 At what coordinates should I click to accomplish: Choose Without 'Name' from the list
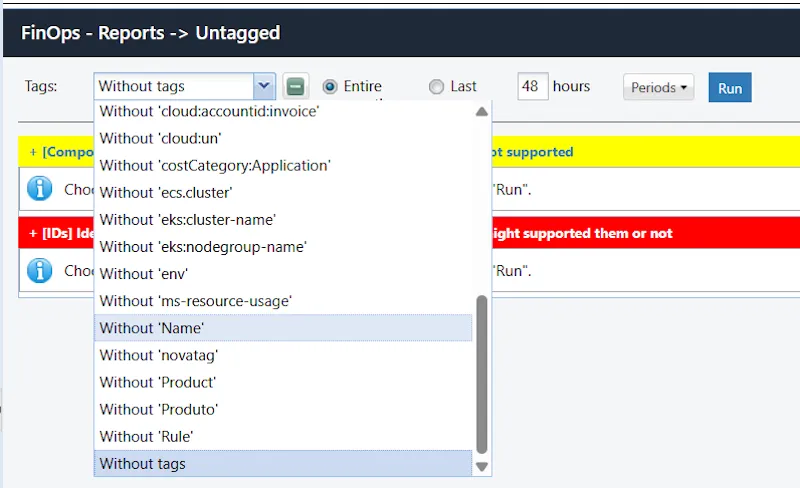coord(283,328)
